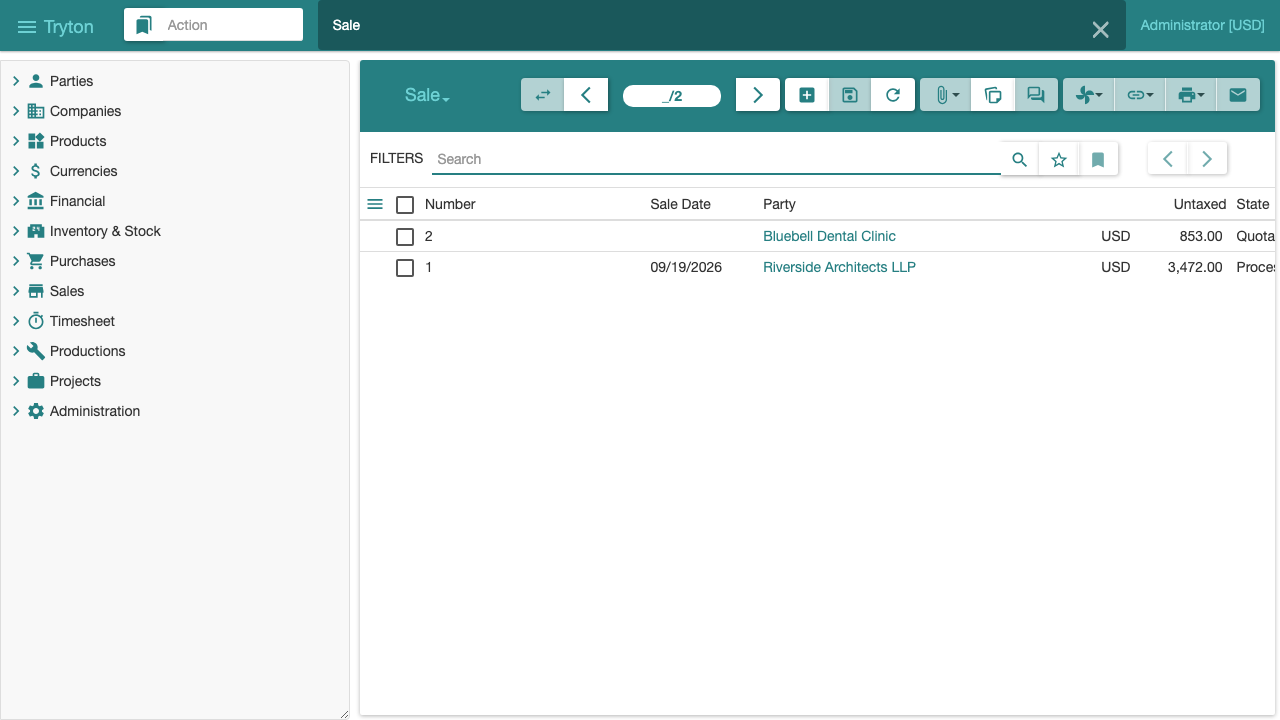Viewport: 1280px width, 720px height.
Task: Expand the Currencies tree node
Action: click(x=16, y=171)
